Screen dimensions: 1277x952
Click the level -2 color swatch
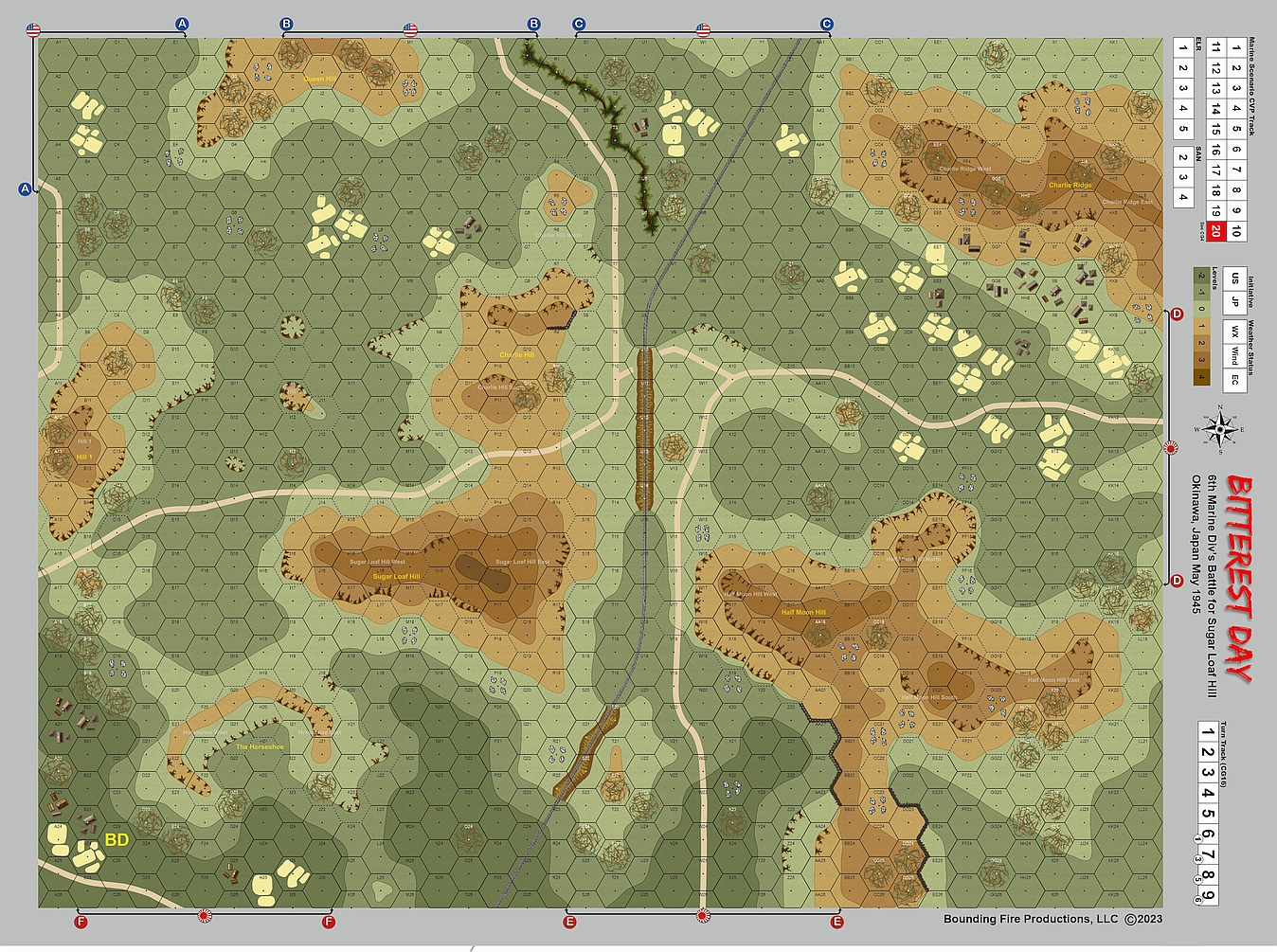(x=1201, y=276)
